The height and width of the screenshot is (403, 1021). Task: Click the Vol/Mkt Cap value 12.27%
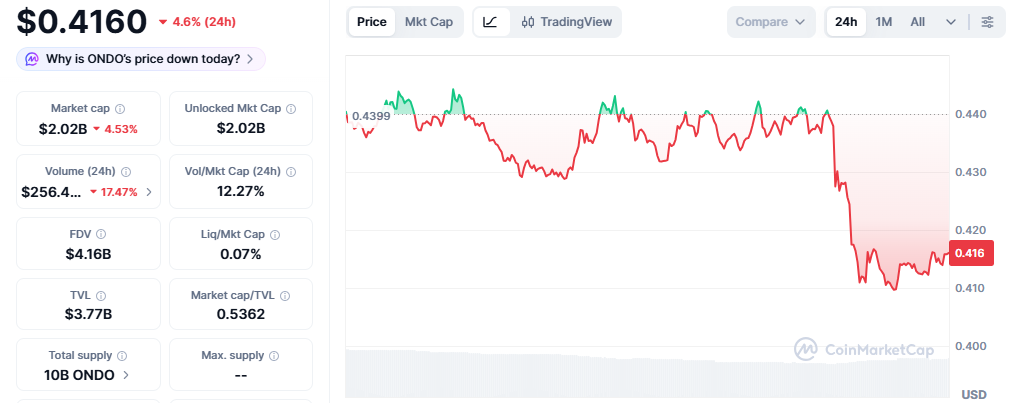(x=241, y=191)
